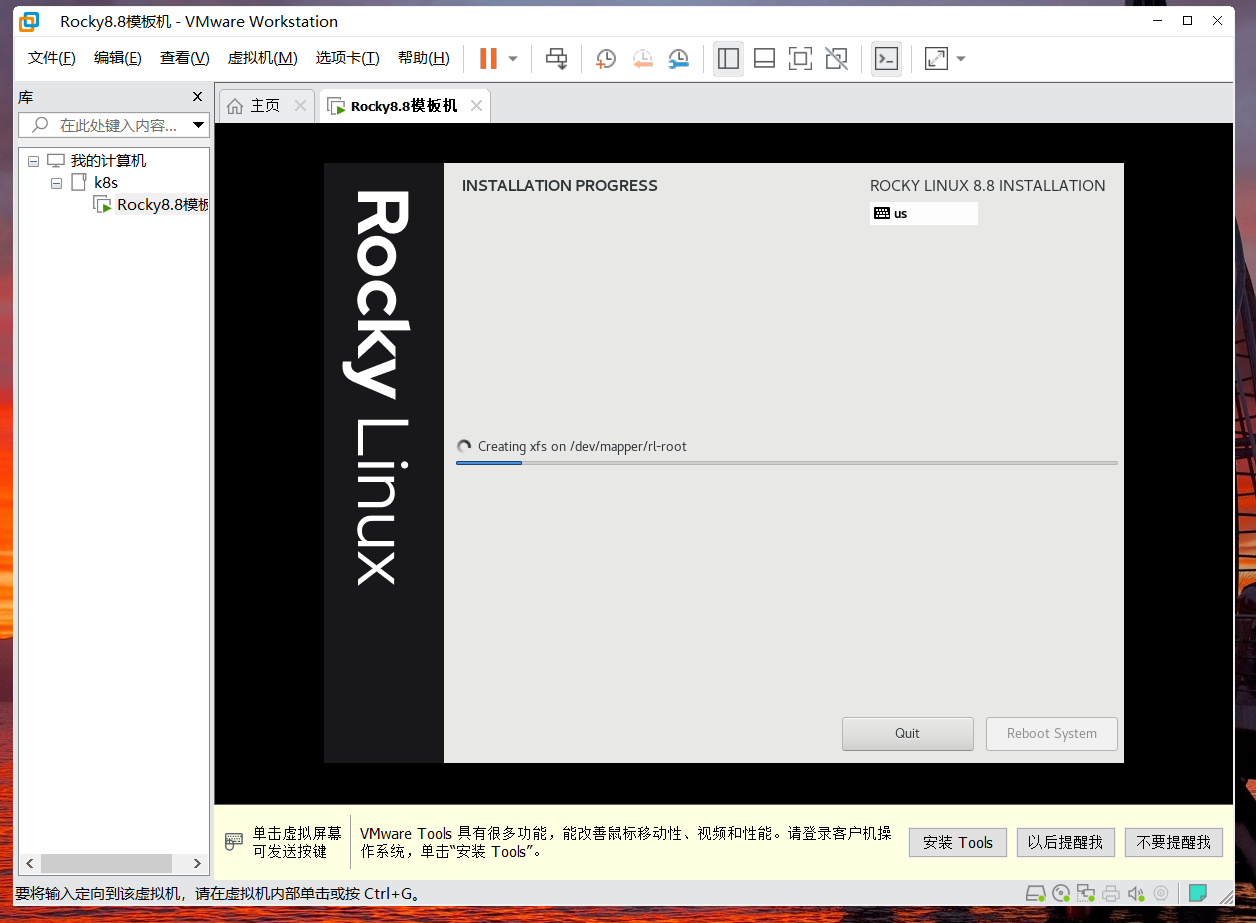
Task: Click the 安装 Tools button
Action: click(x=958, y=843)
